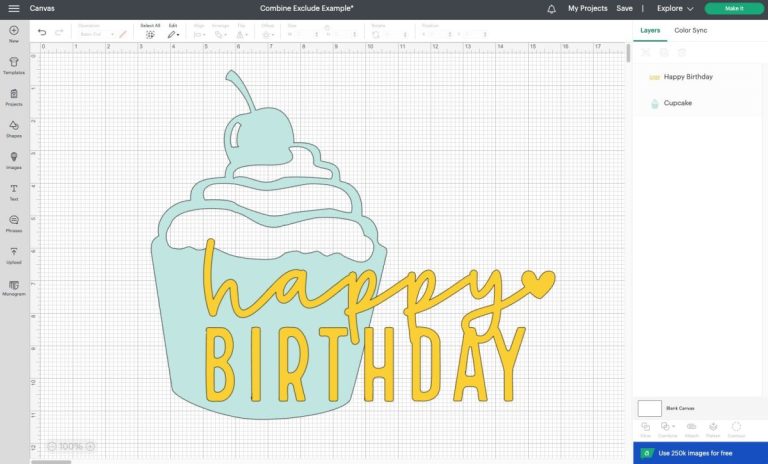The height and width of the screenshot is (464, 768).
Task: Click the Undo arrow
Action: 42,33
